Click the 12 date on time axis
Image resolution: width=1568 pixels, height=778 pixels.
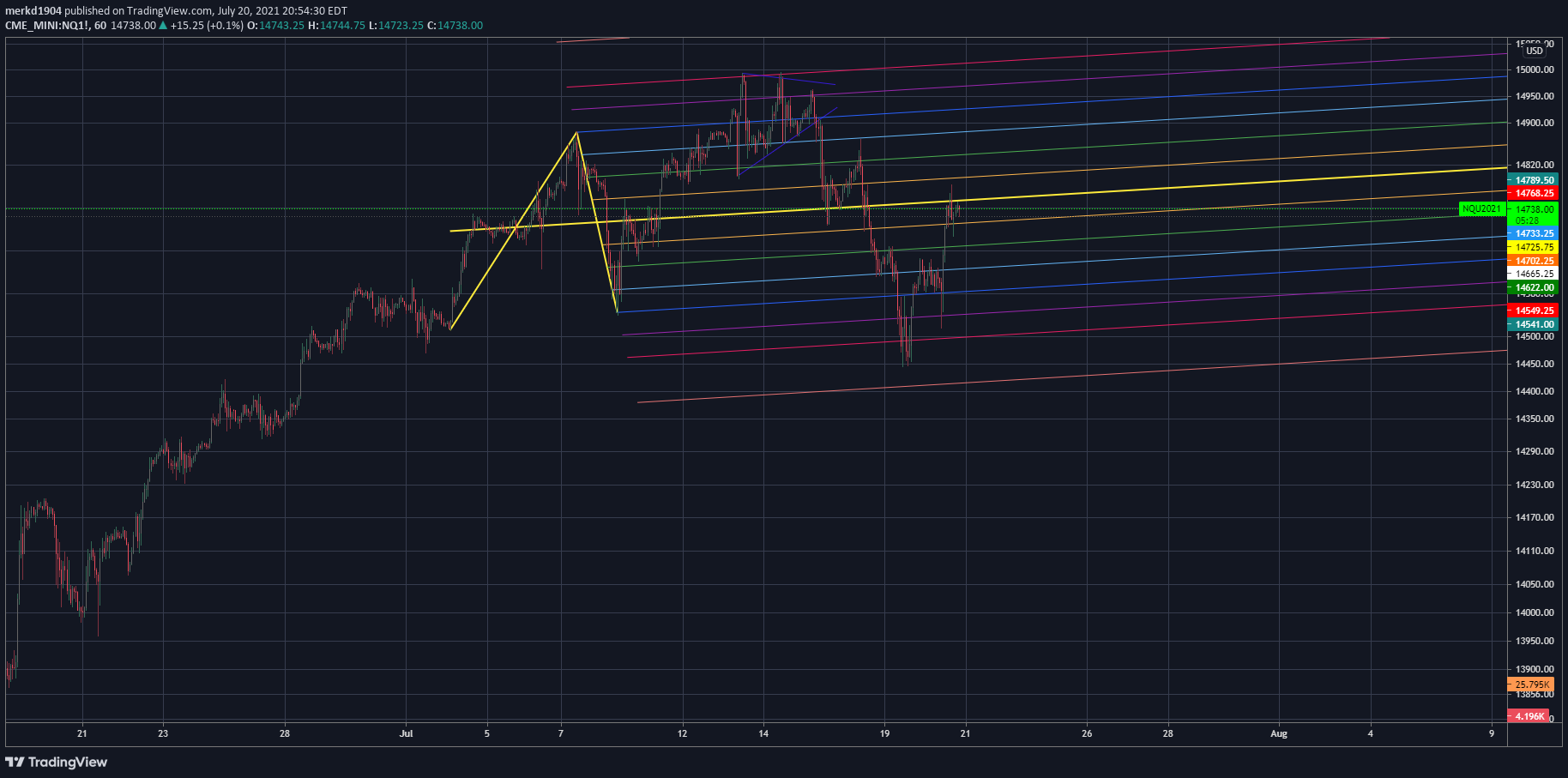682,733
